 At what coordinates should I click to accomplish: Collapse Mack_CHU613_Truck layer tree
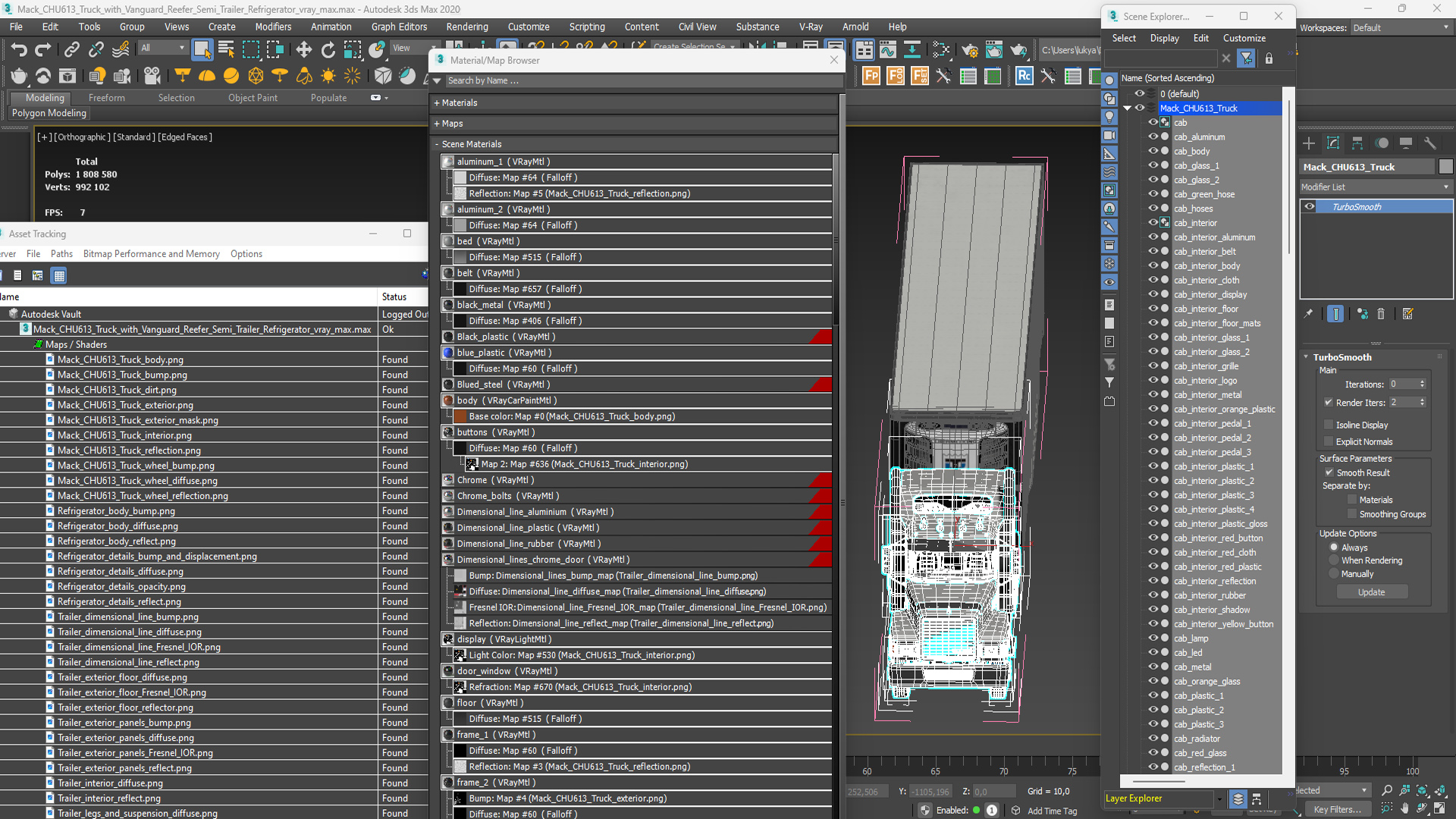1127,108
